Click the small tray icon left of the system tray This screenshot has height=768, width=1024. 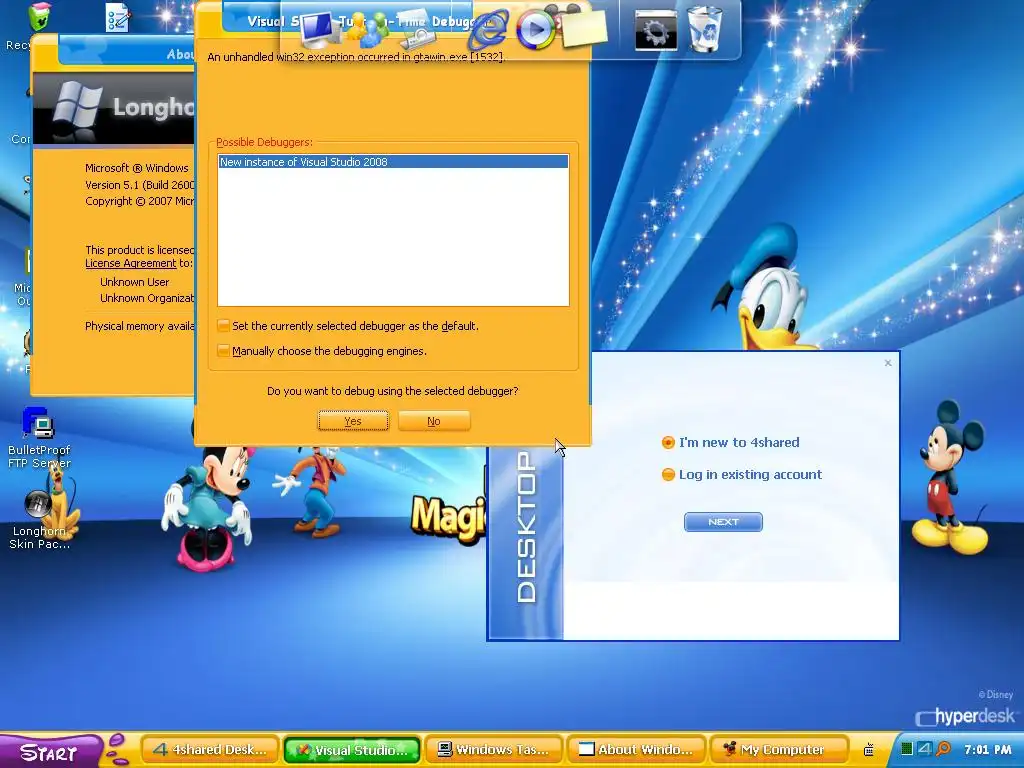(869, 750)
